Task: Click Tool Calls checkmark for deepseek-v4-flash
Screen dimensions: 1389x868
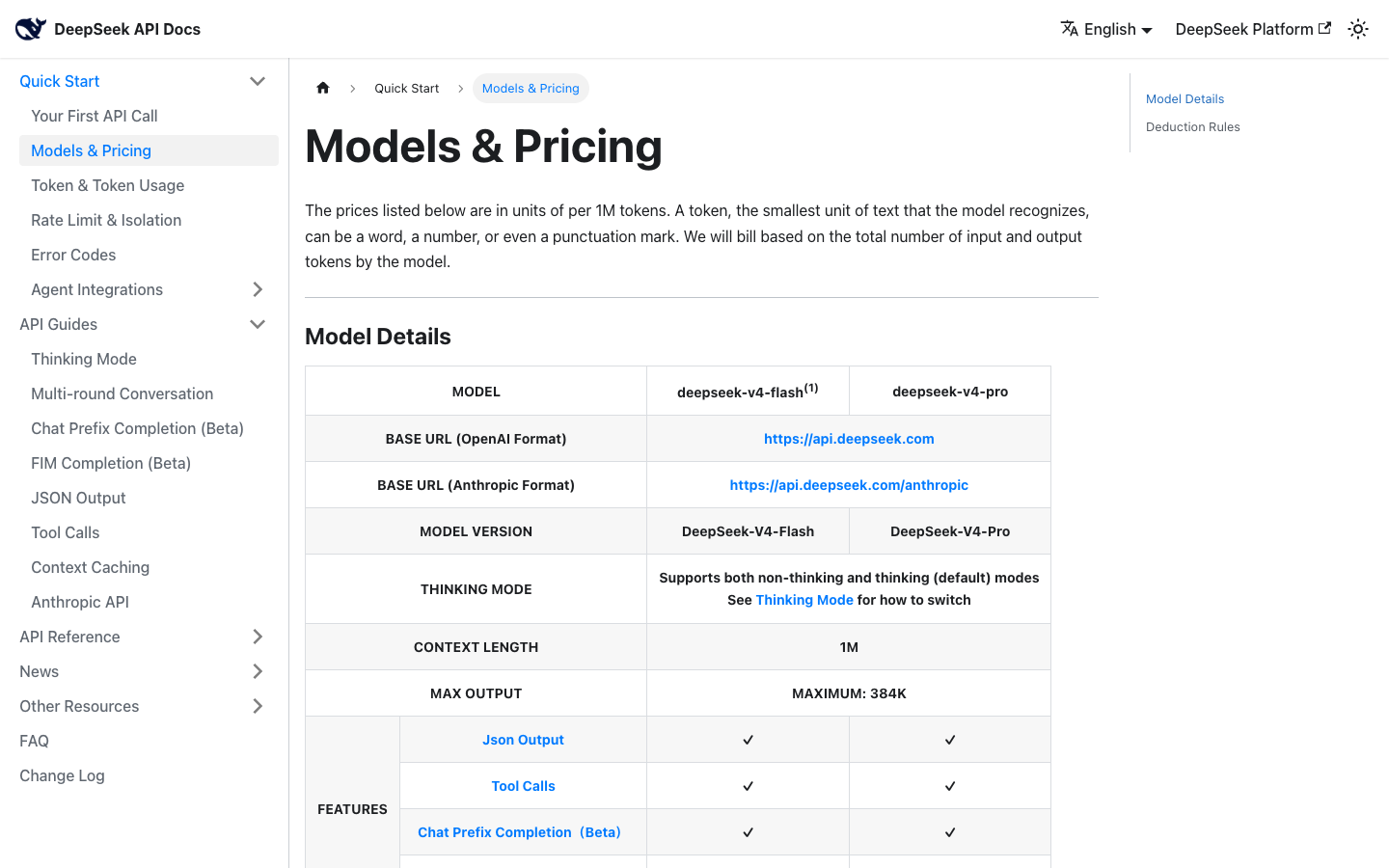Action: pyautogui.click(x=748, y=786)
